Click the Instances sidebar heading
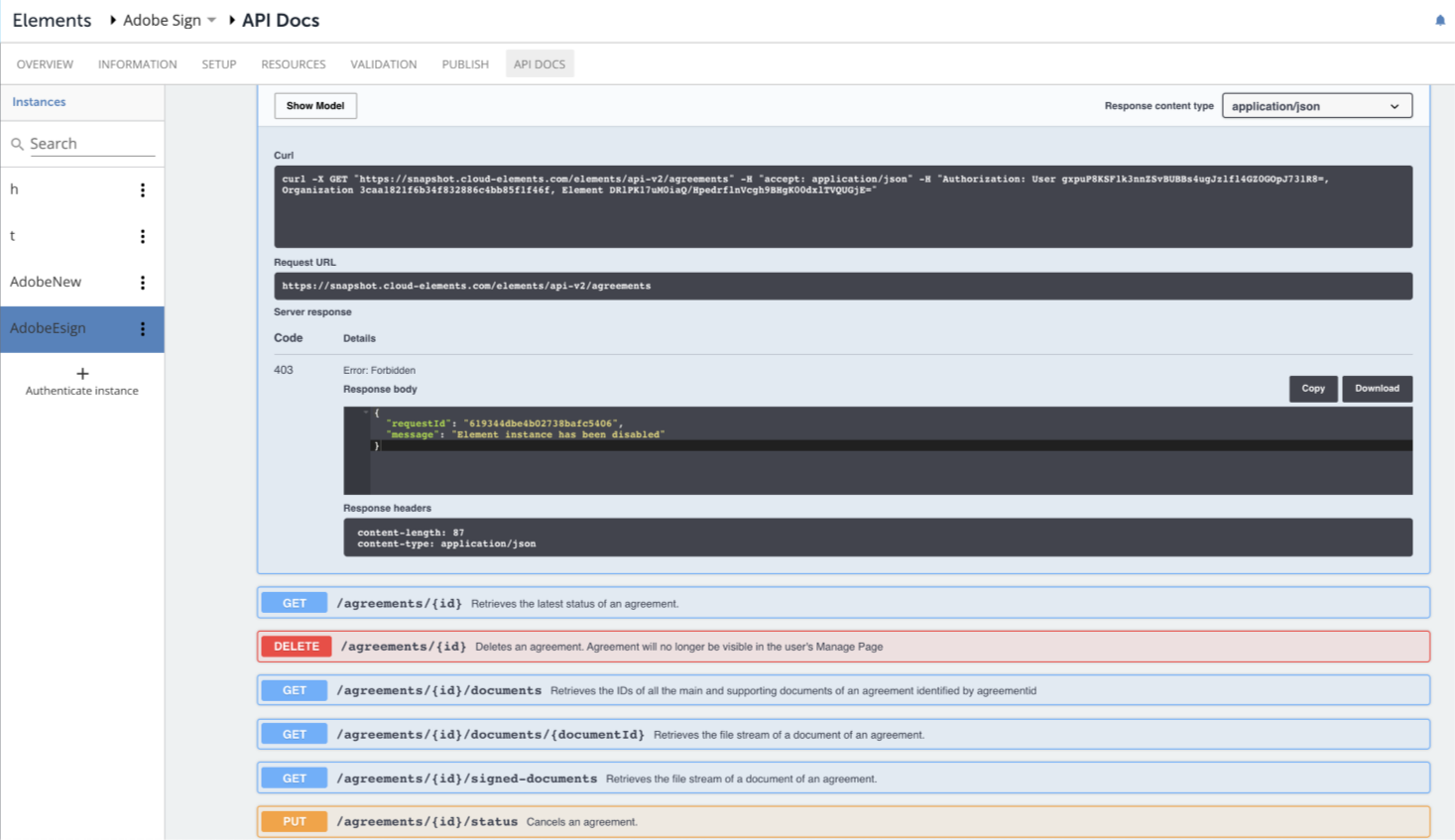The image size is (1455, 840). [39, 102]
